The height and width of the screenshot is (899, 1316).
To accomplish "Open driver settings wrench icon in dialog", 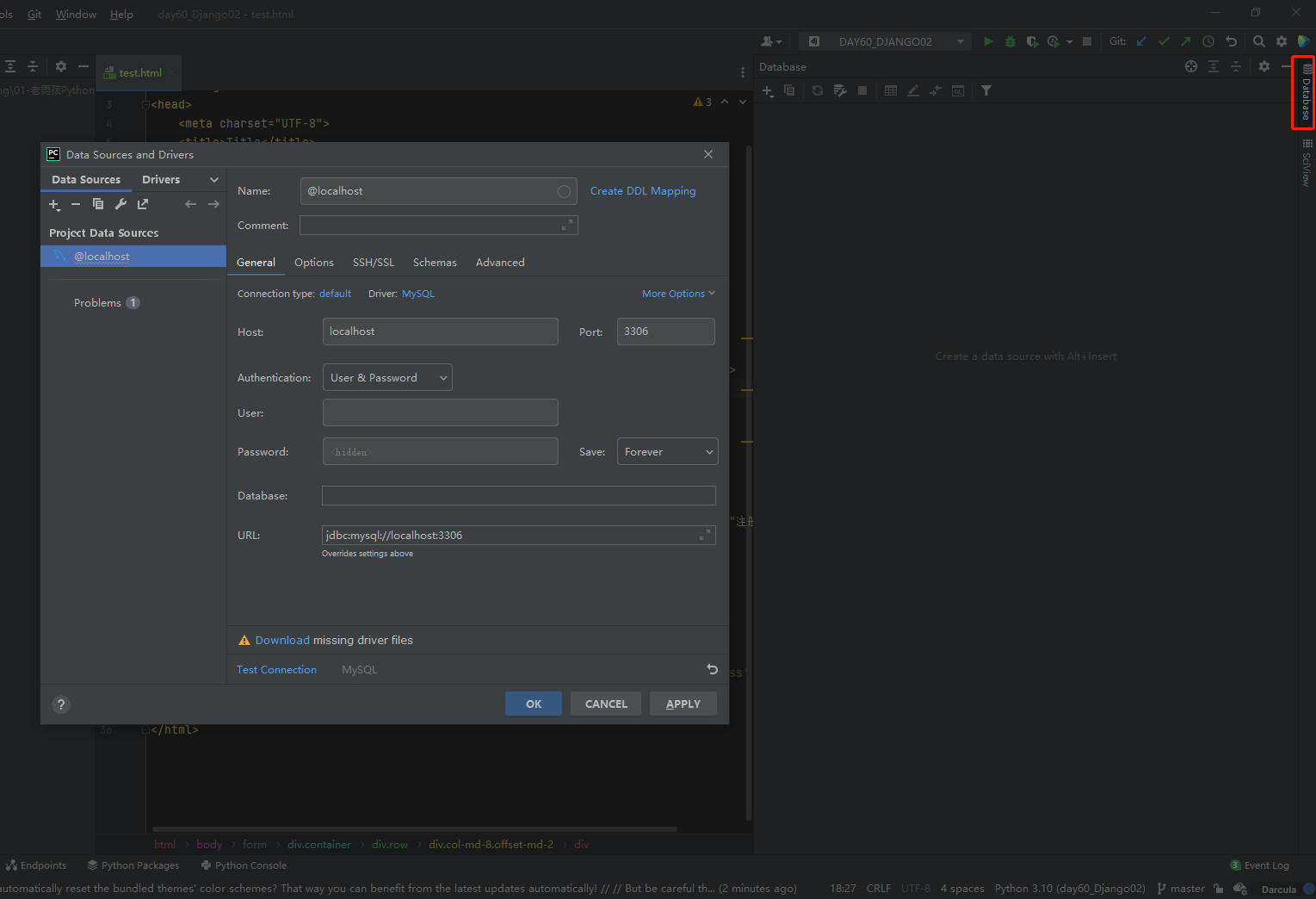I will [120, 204].
